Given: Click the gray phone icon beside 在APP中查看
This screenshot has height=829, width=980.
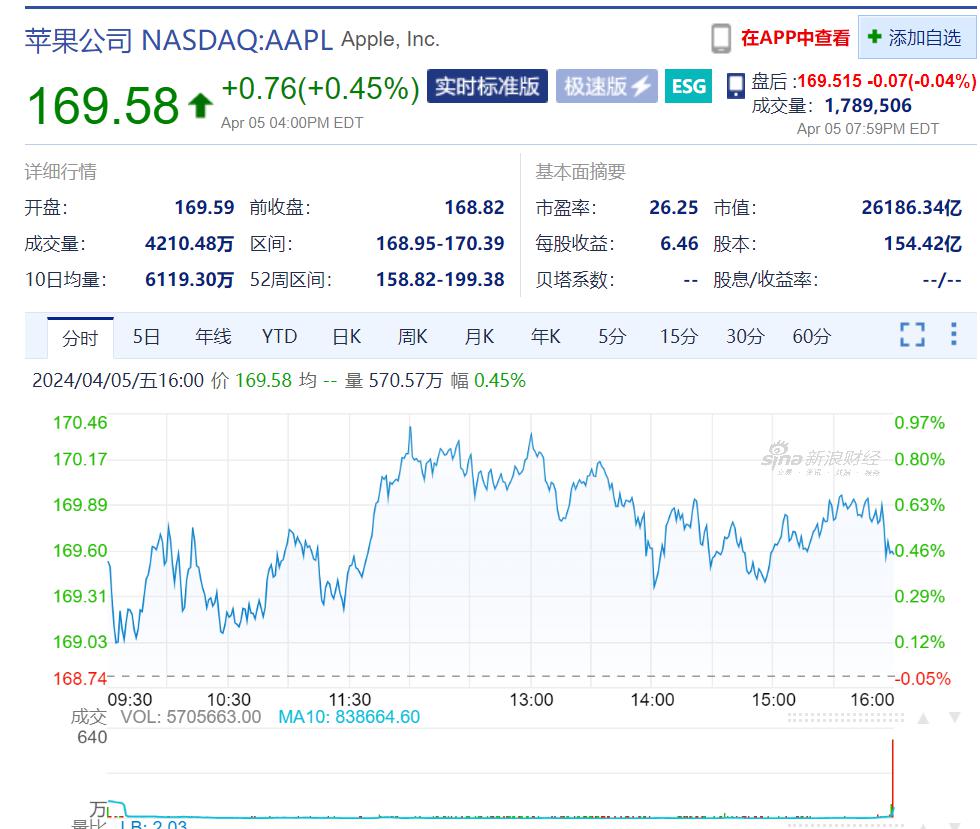Looking at the screenshot, I should [721, 38].
